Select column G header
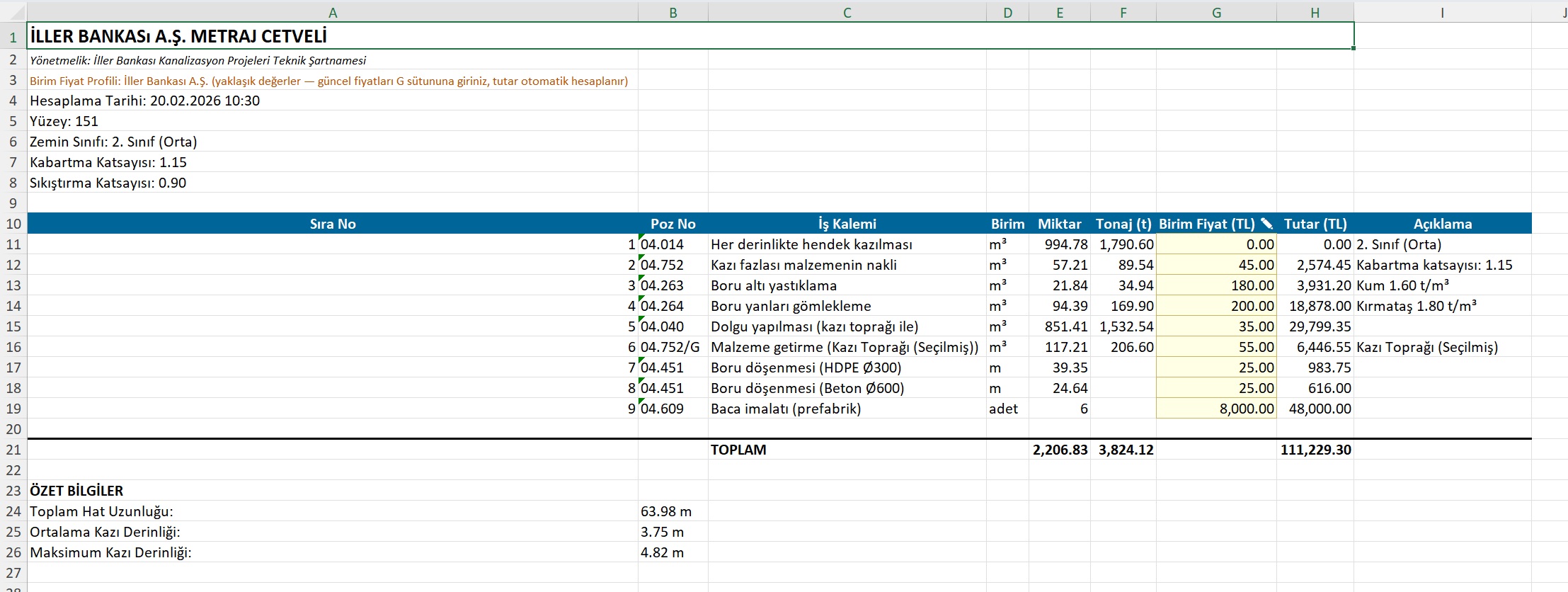1568x592 pixels. coord(1216,13)
